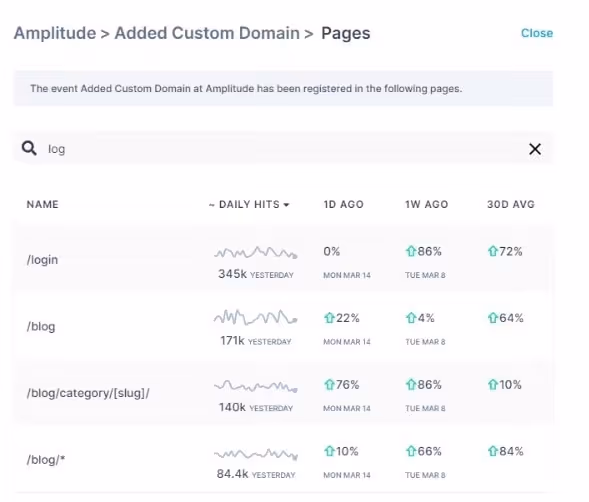Image resolution: width=589 pixels, height=502 pixels.
Task: Open the Amplitude breadcrumb link
Action: click(x=55, y=33)
